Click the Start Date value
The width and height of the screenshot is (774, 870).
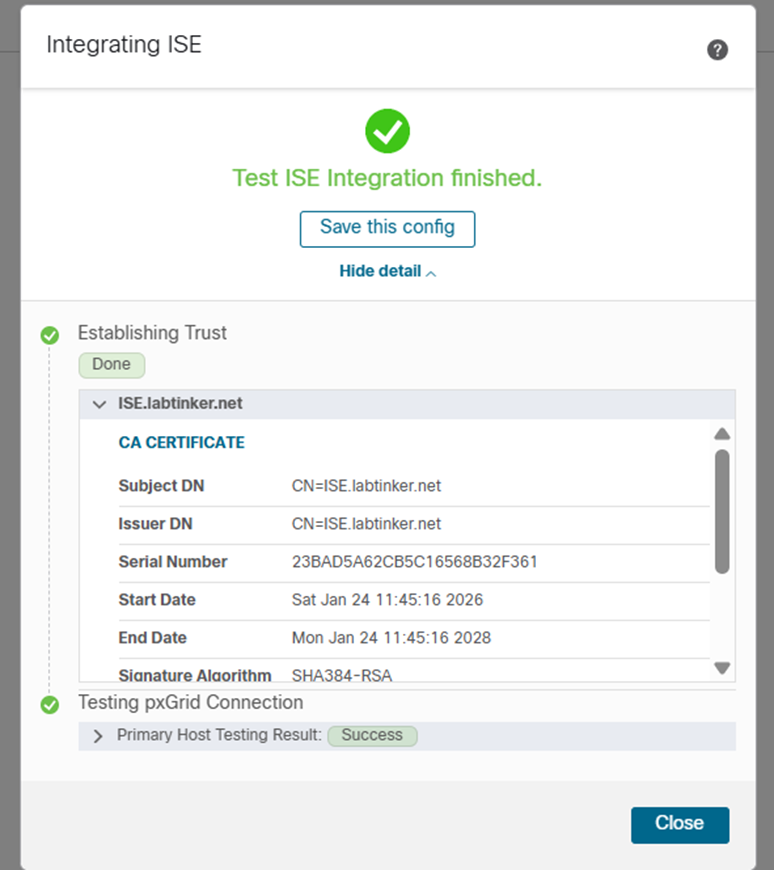tap(387, 600)
